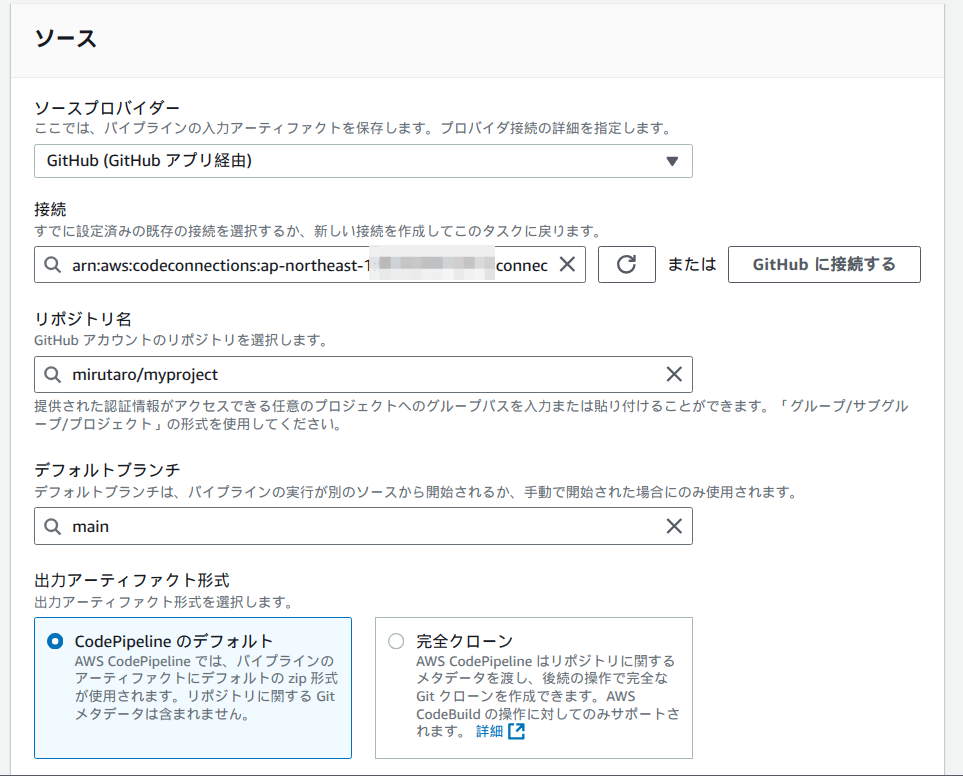Open the 詳細 link
This screenshot has height=776, width=963.
point(489,731)
